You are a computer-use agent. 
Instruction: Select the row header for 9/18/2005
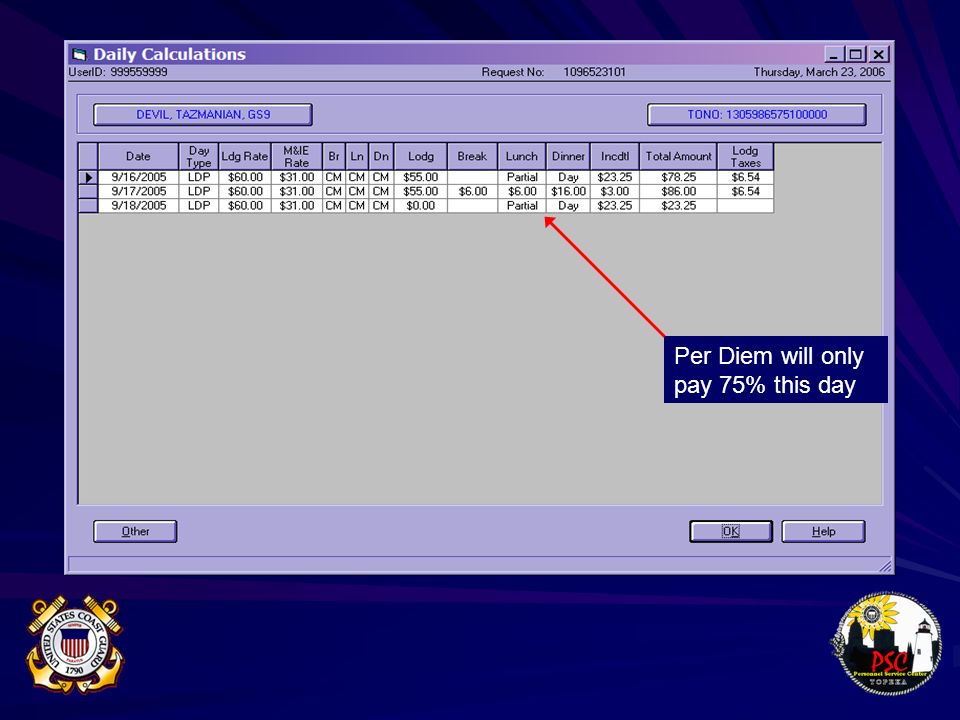pyautogui.click(x=88, y=206)
